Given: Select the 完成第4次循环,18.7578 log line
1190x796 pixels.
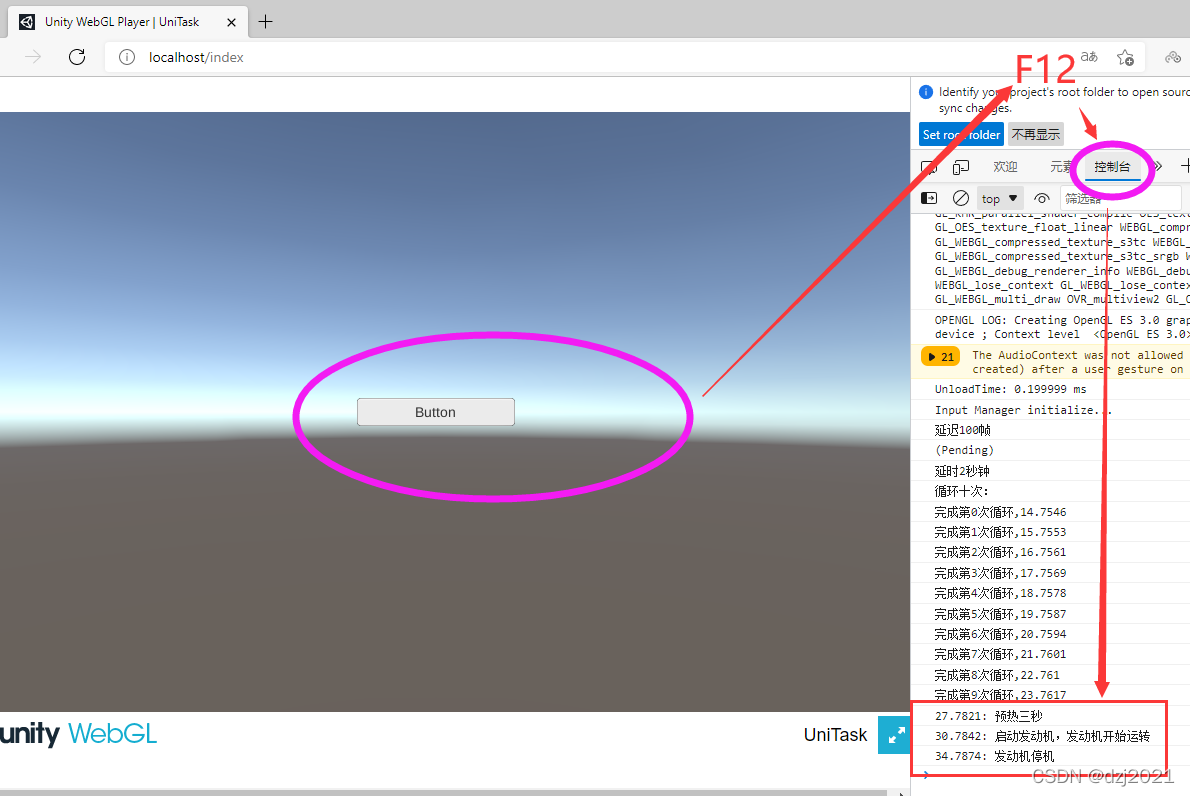Looking at the screenshot, I should pyautogui.click(x=1050, y=593).
